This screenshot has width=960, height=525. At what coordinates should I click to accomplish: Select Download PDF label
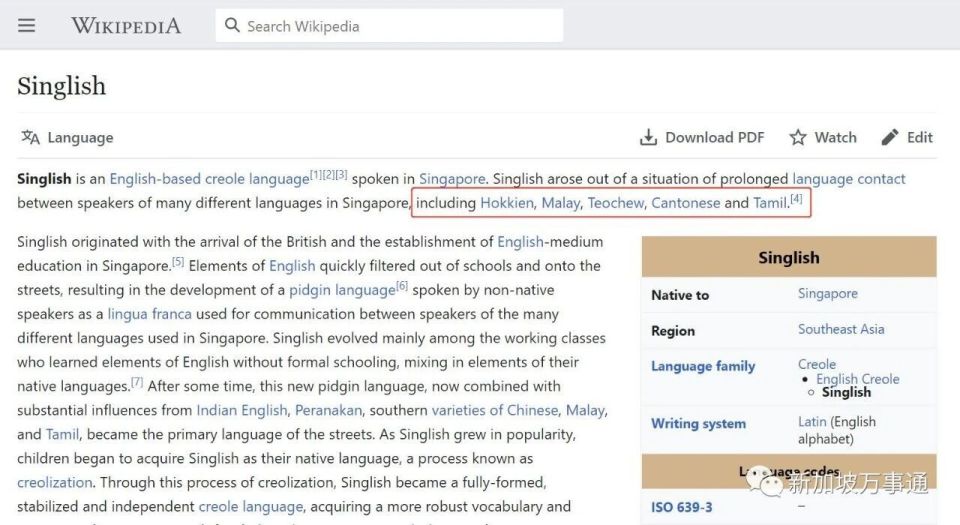(x=714, y=137)
